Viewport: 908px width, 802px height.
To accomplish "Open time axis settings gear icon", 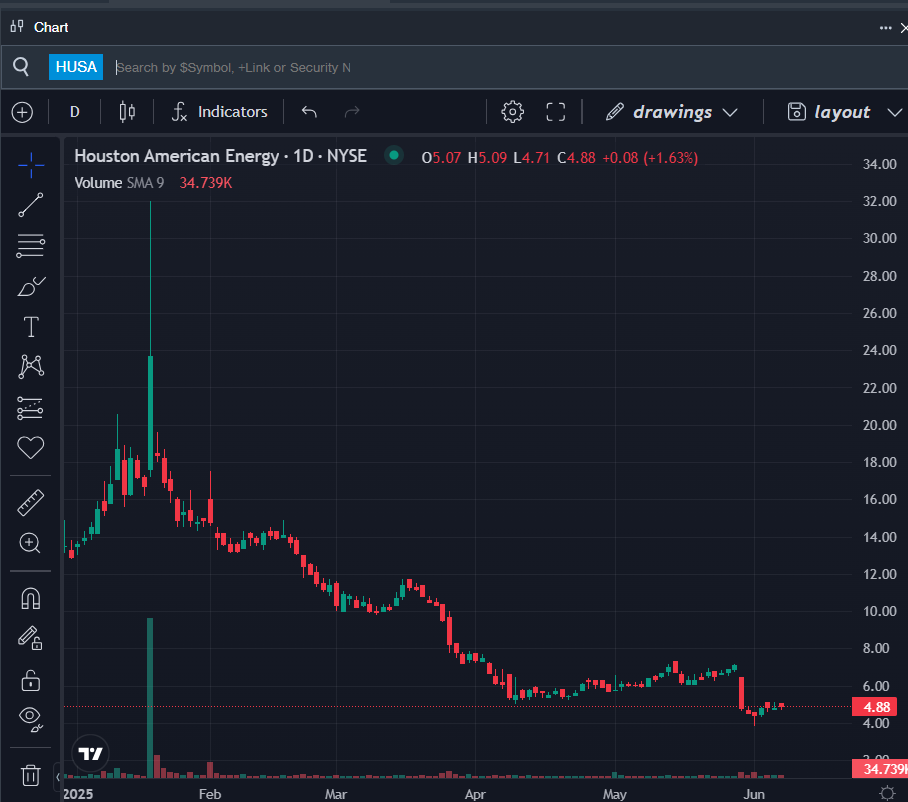I will click(x=887, y=792).
